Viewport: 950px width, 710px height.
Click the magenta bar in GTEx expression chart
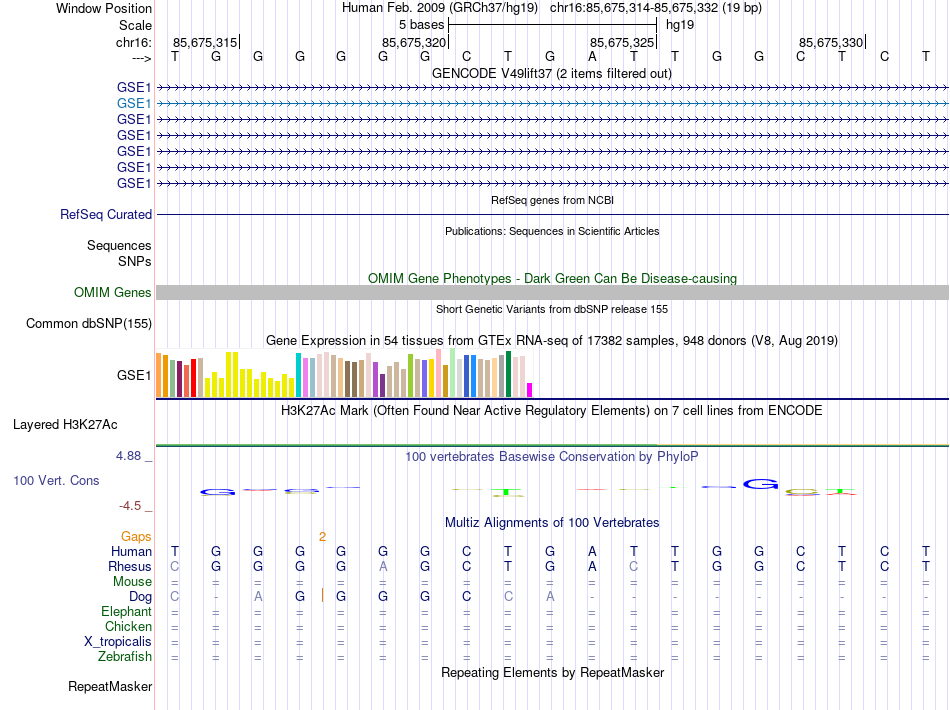(x=530, y=390)
